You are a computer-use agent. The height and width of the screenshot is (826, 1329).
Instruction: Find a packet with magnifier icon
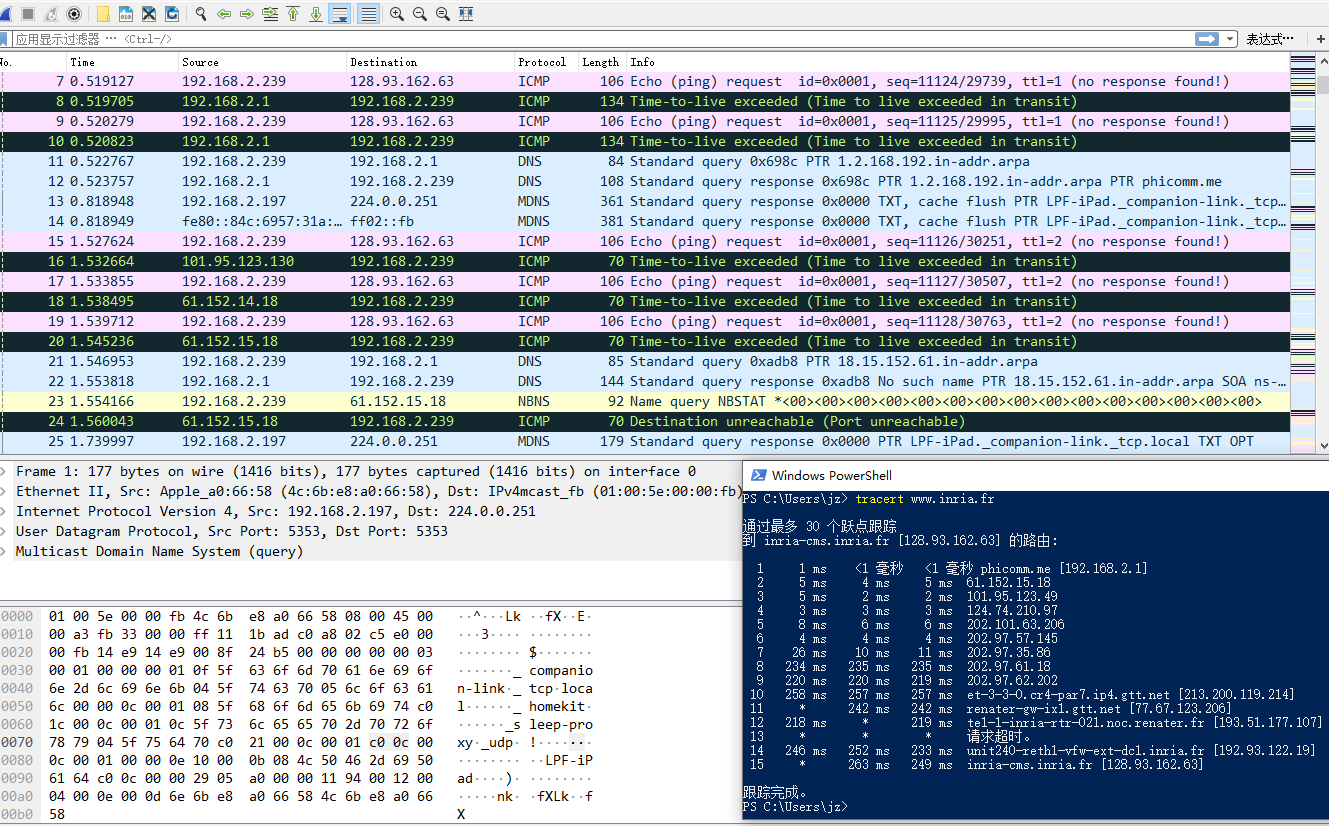point(201,14)
